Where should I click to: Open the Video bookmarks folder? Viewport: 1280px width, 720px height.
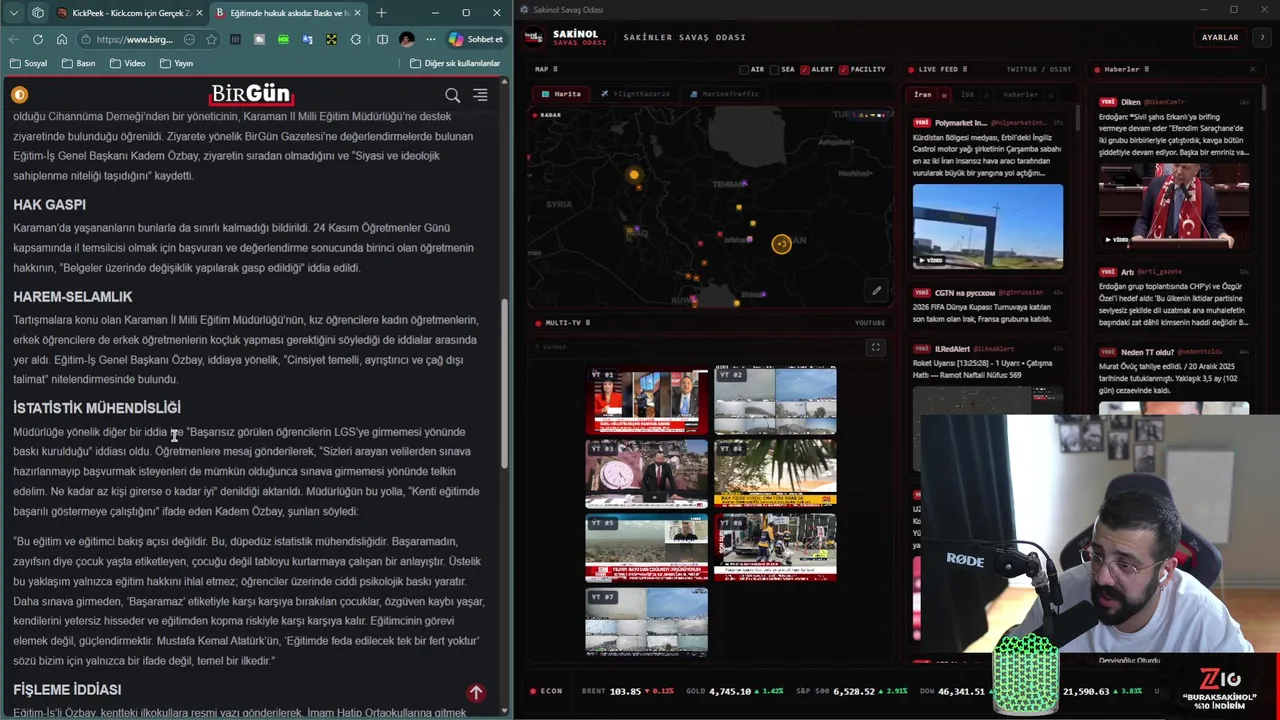coord(127,63)
